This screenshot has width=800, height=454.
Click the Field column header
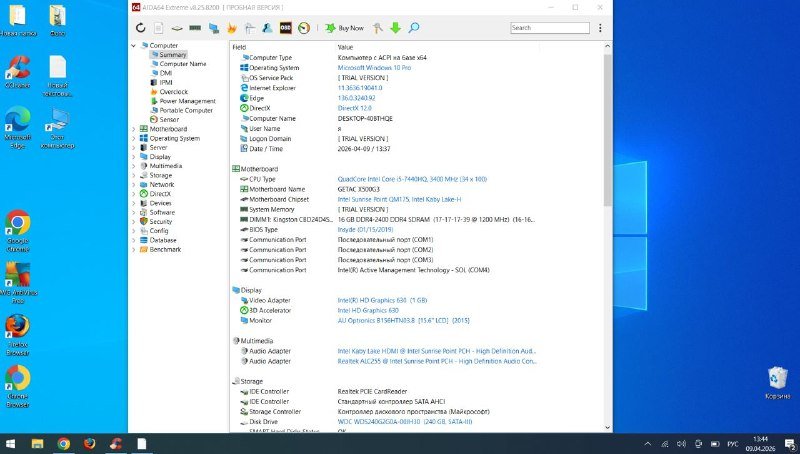[240, 47]
